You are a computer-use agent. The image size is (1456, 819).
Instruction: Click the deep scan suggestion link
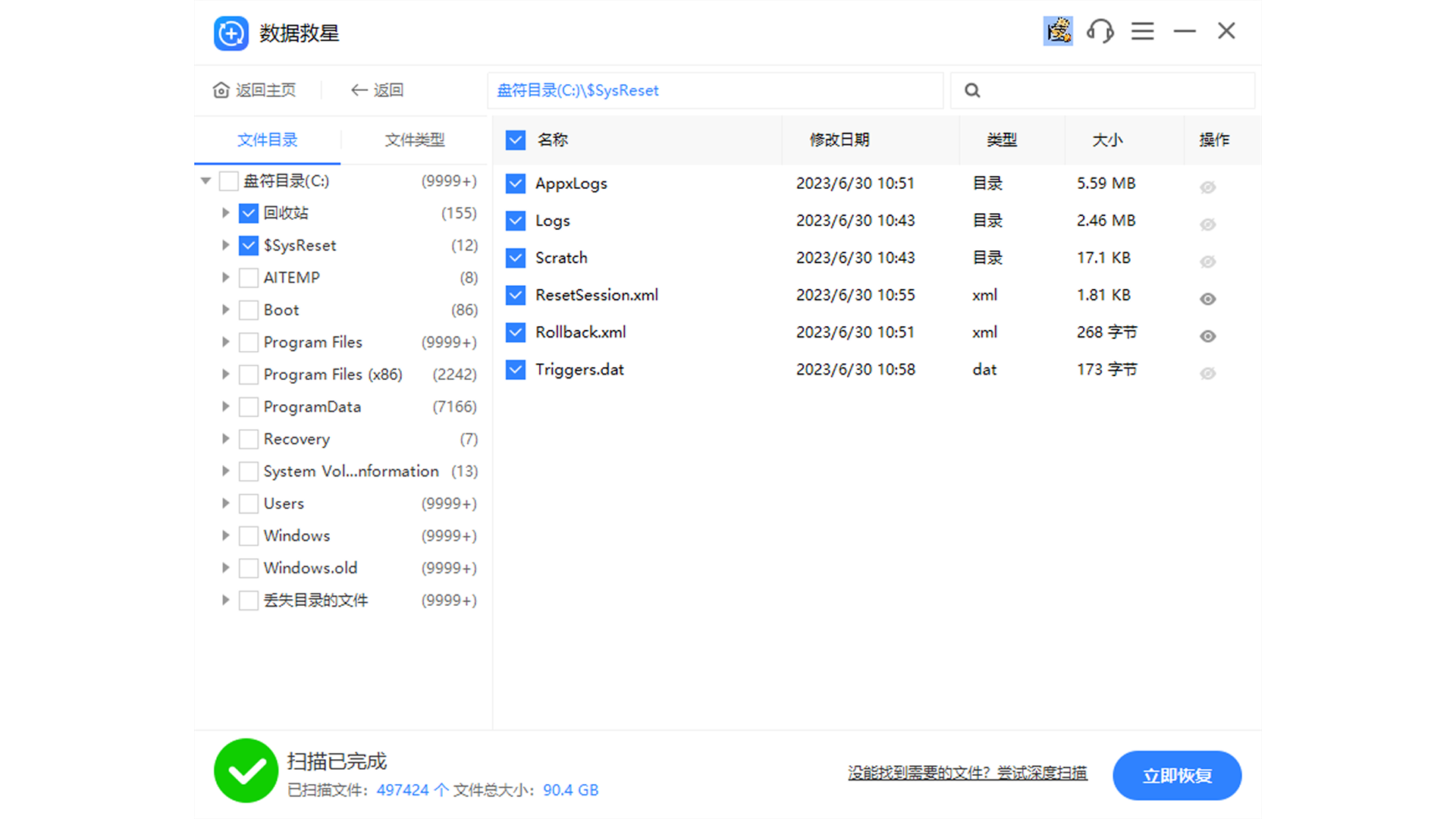967,773
